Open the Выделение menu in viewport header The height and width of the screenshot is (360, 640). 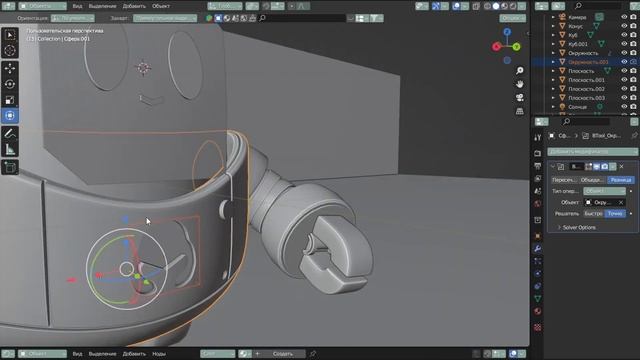coord(102,6)
